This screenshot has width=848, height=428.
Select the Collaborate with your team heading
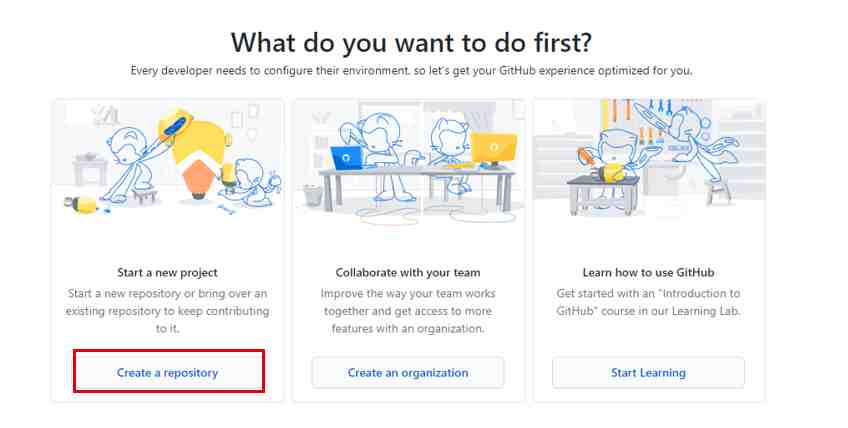[408, 273]
